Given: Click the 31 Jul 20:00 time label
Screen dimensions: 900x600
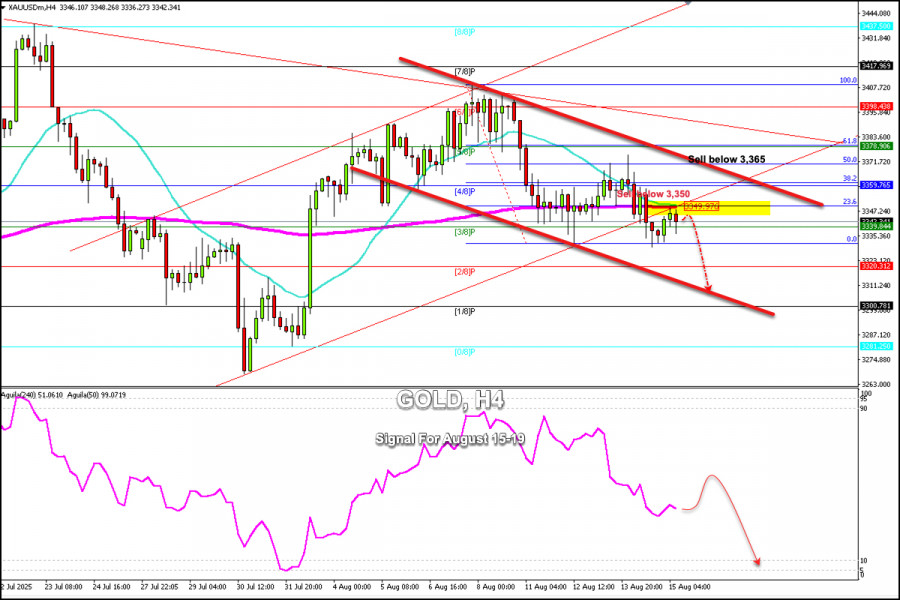Looking at the screenshot, I should tap(303, 587).
